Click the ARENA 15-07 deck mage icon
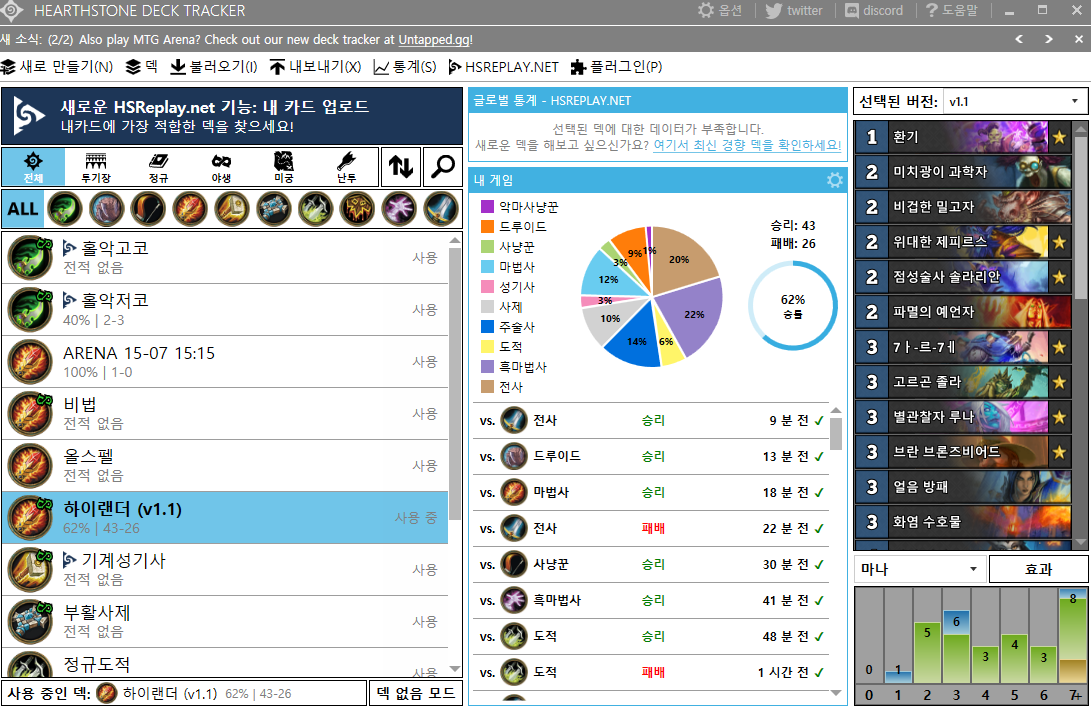 [x=31, y=362]
